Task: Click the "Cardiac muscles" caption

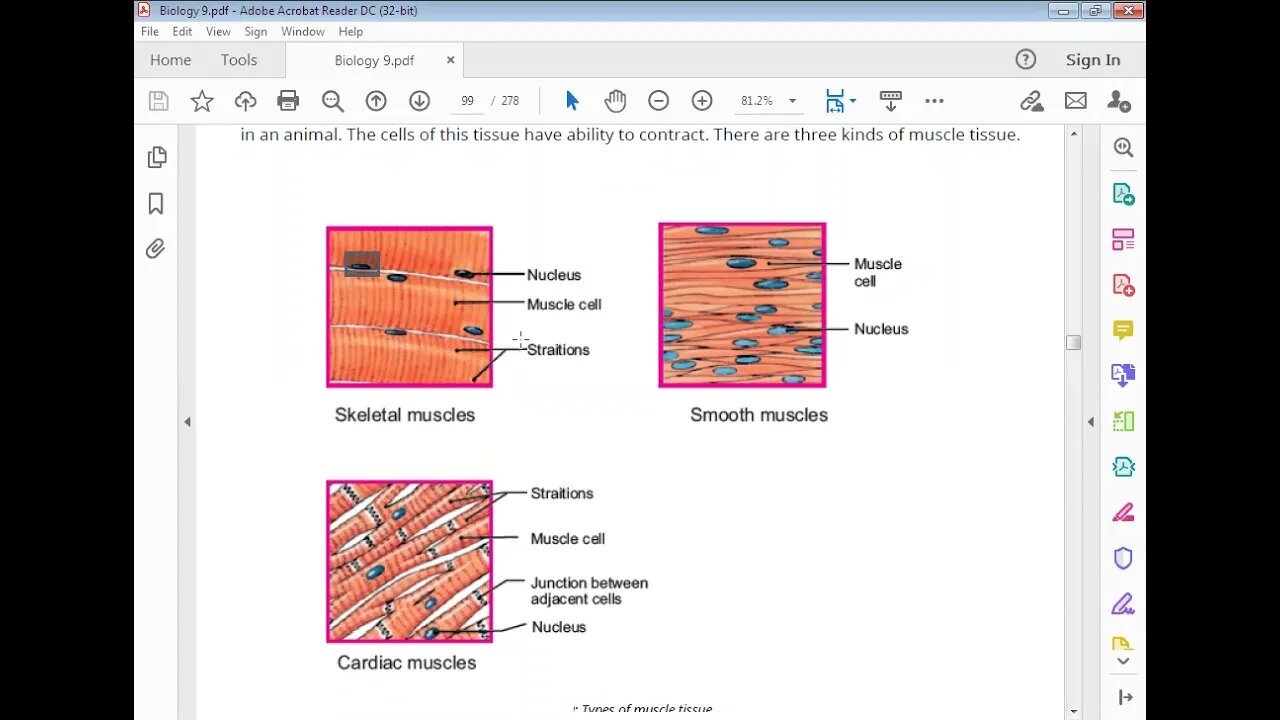Action: [406, 662]
